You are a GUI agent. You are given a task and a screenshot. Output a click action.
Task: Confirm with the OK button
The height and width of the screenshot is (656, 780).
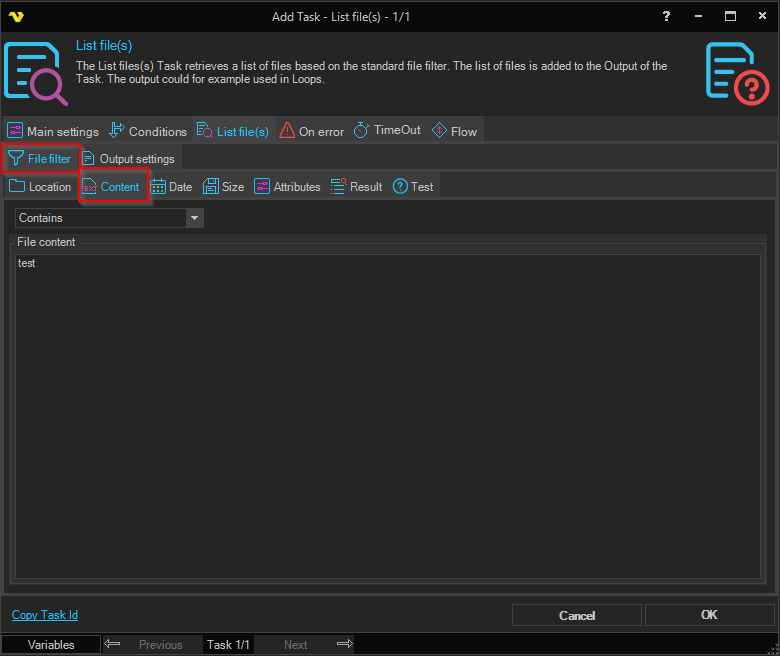tap(709, 615)
